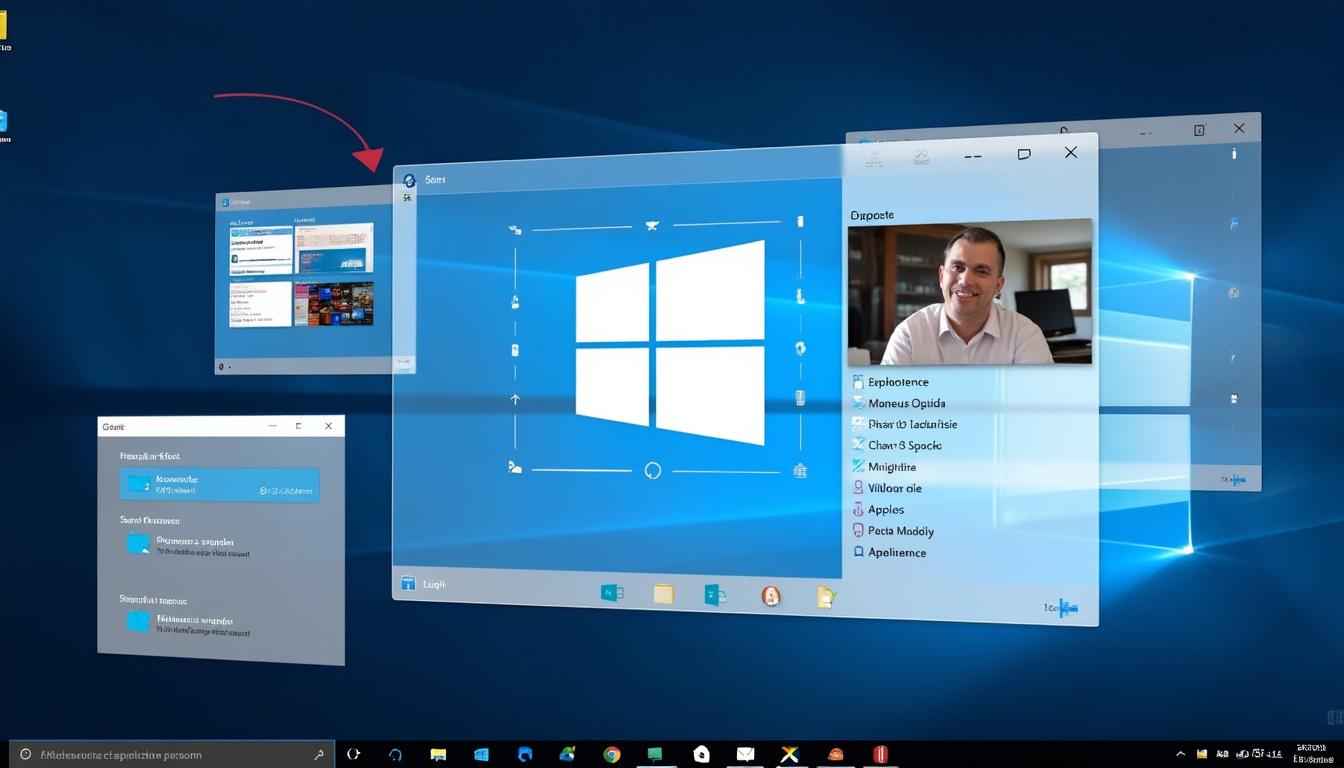This screenshot has width=1344, height=768.
Task: Select the highlighted blue folder row in the 'Geek' window
Action: 220,484
